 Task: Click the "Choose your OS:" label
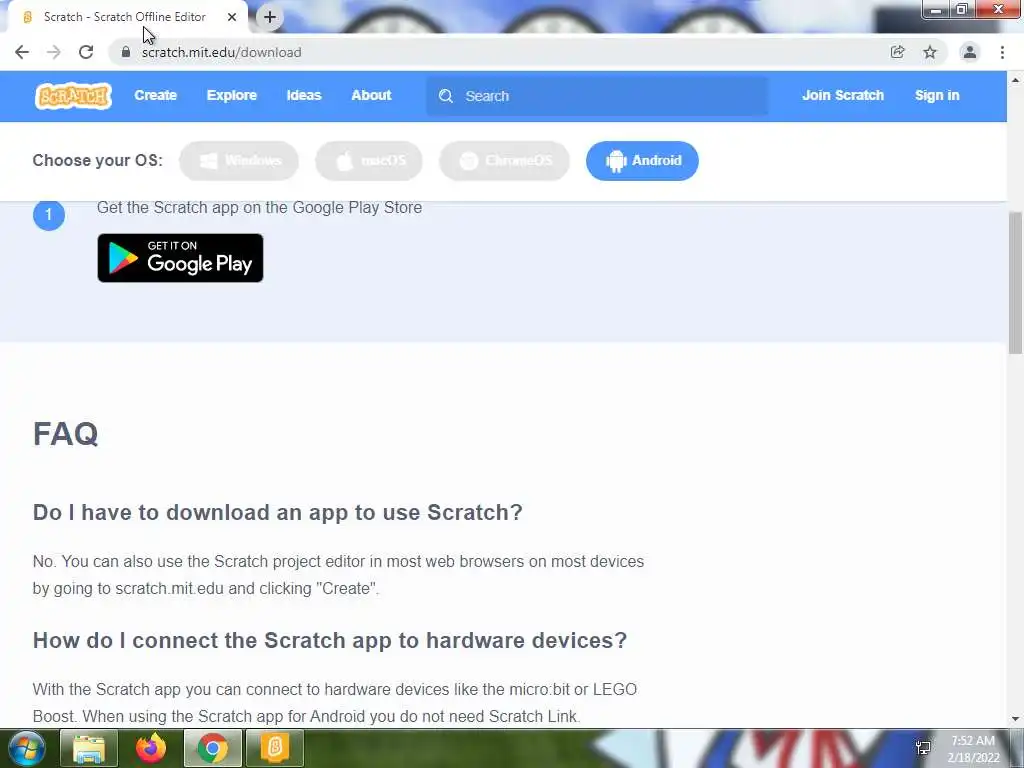click(97, 161)
